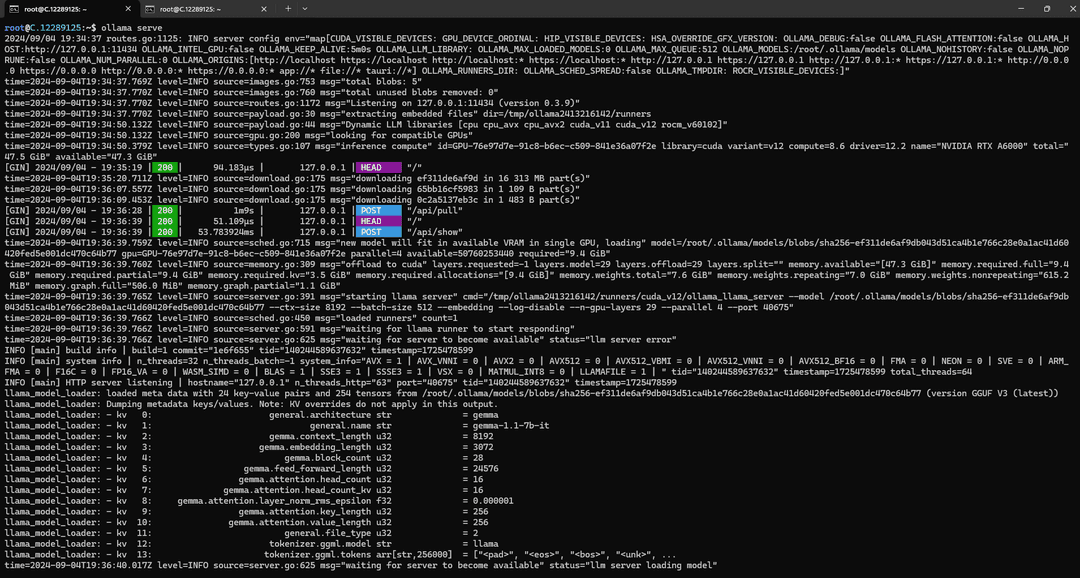Open the new-tab profile dropdown arrow
This screenshot has width=1080, height=578.
(x=305, y=9)
